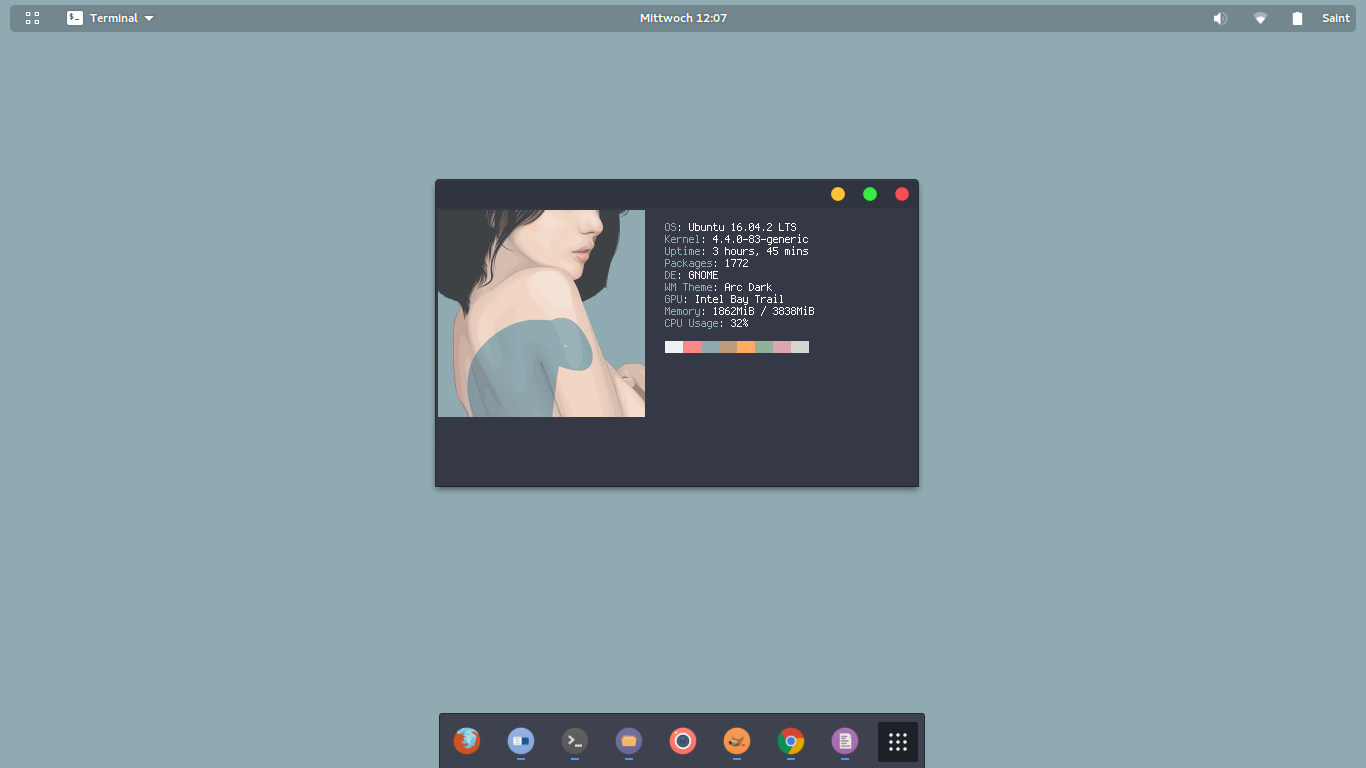Viewport: 1366px width, 768px height.
Task: Open the purple text editor dock icon
Action: point(845,741)
